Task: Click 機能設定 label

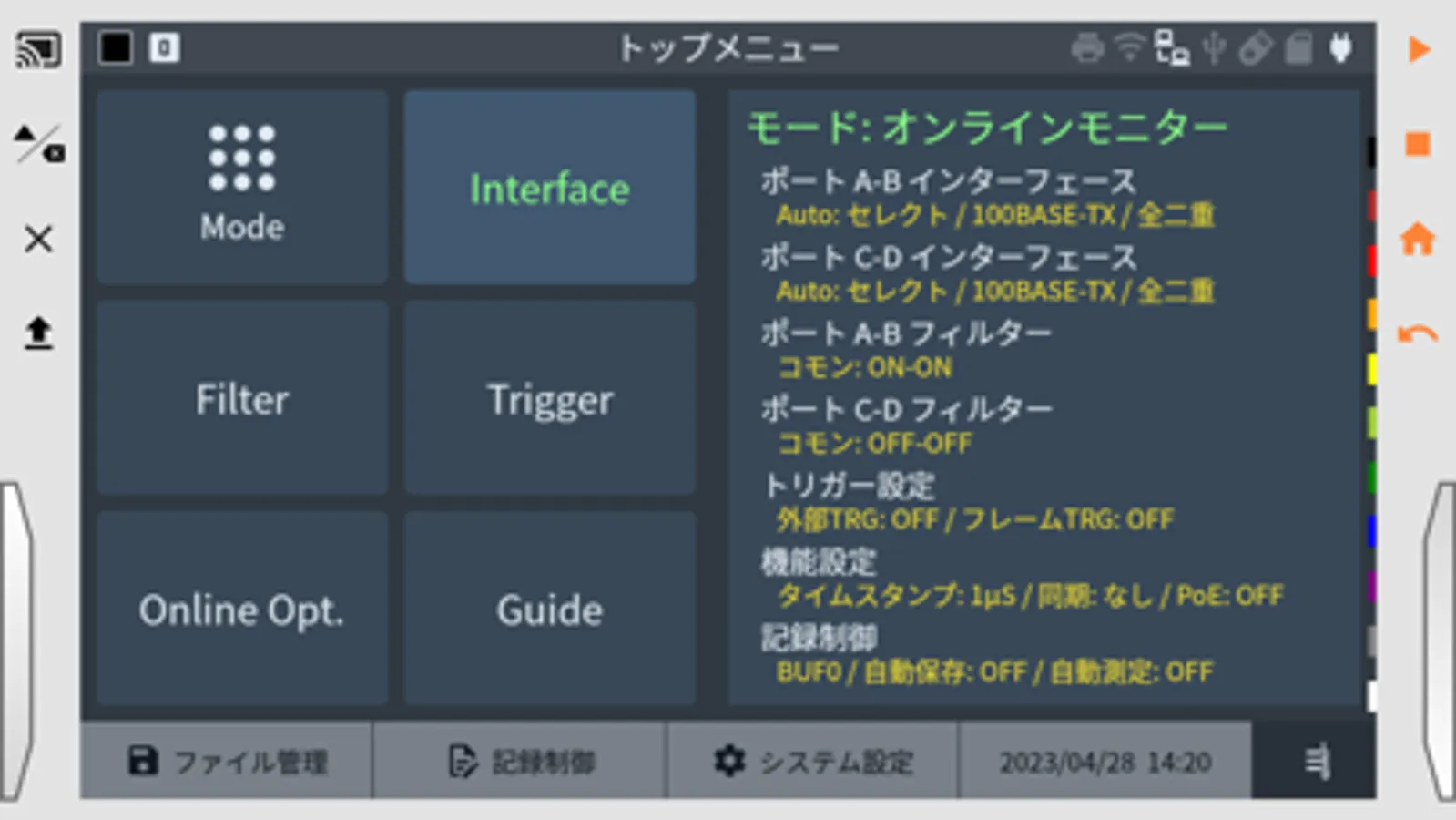Action: [819, 561]
